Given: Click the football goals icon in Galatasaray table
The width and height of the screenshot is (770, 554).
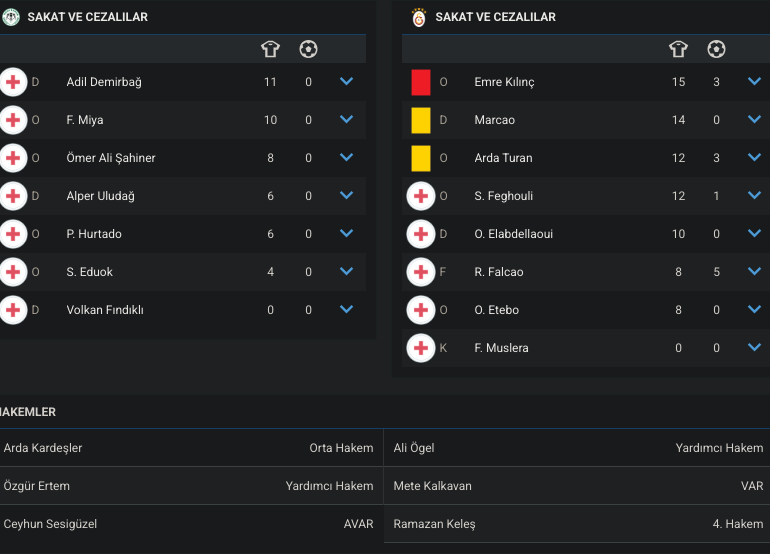Looking at the screenshot, I should (716, 49).
